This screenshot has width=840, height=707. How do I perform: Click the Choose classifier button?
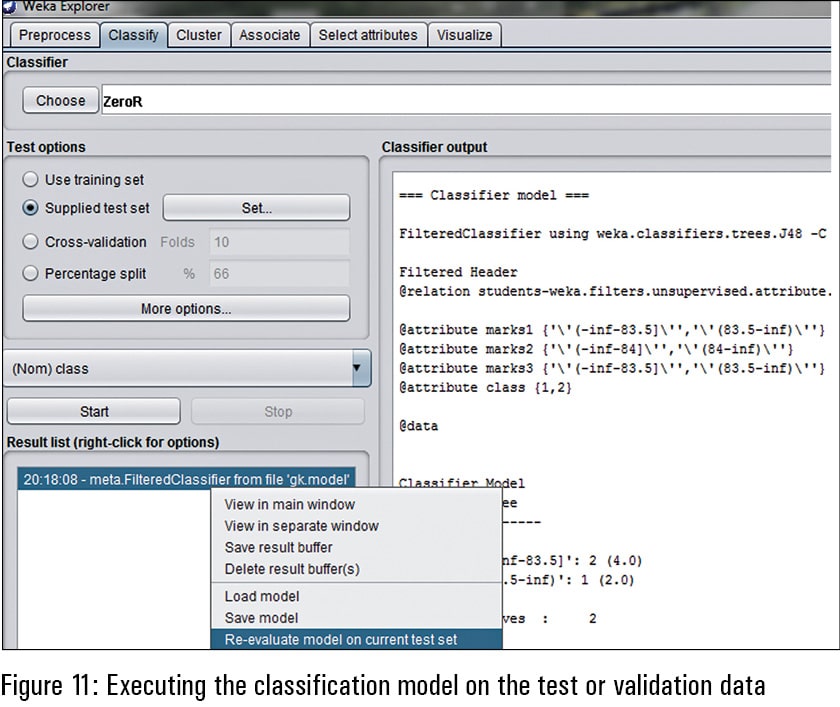60,101
